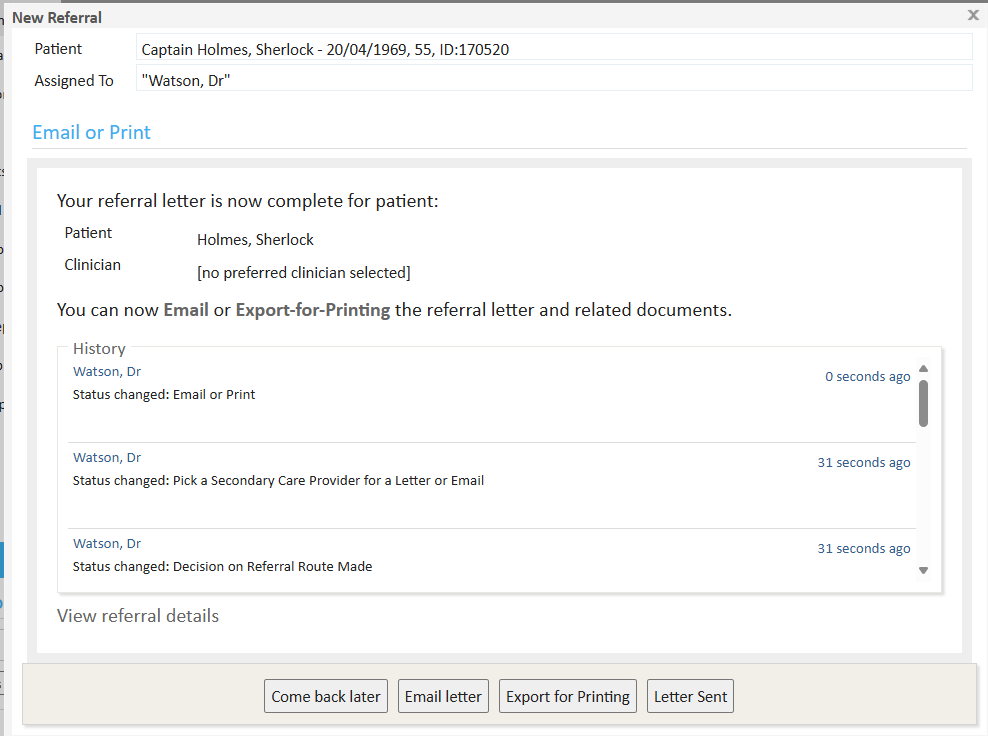Click the History scroll up arrow
This screenshot has width=988, height=736.
[923, 368]
